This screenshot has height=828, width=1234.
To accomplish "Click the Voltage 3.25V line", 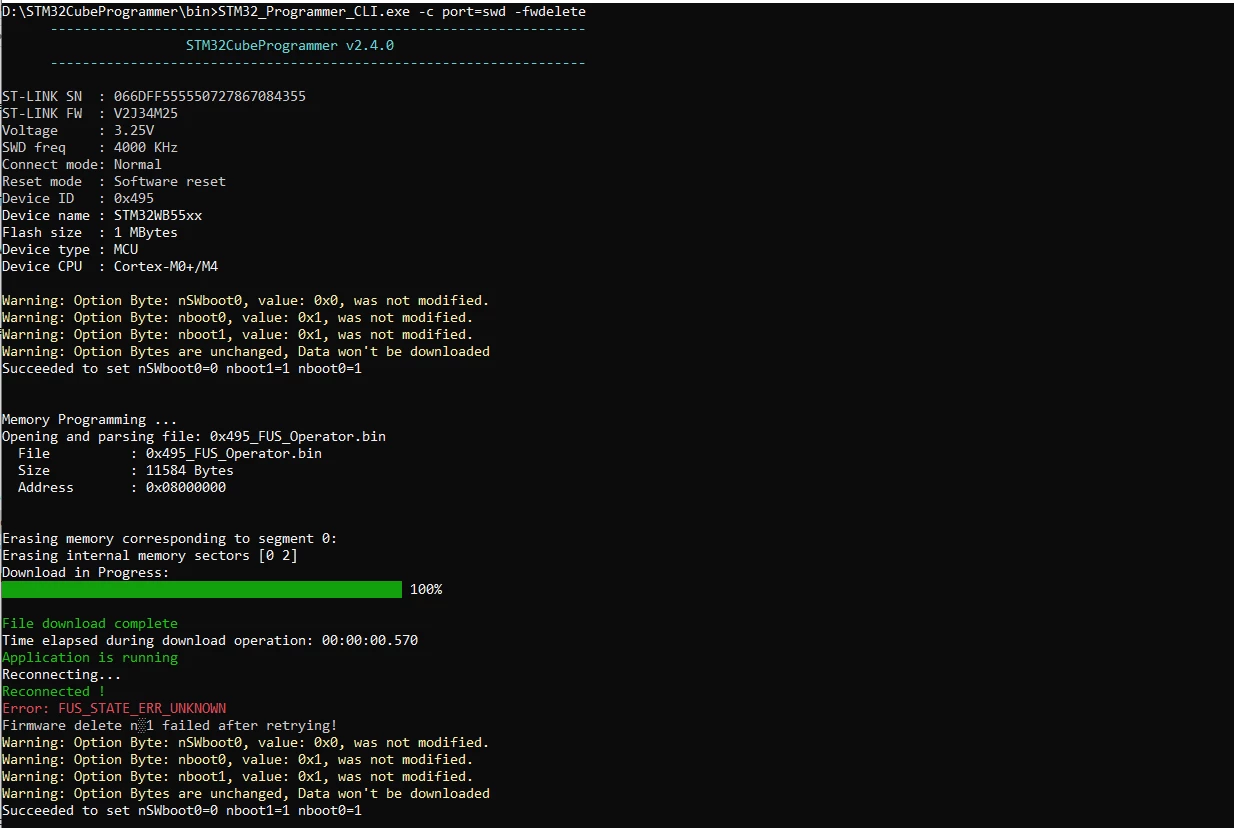I will [x=78, y=130].
